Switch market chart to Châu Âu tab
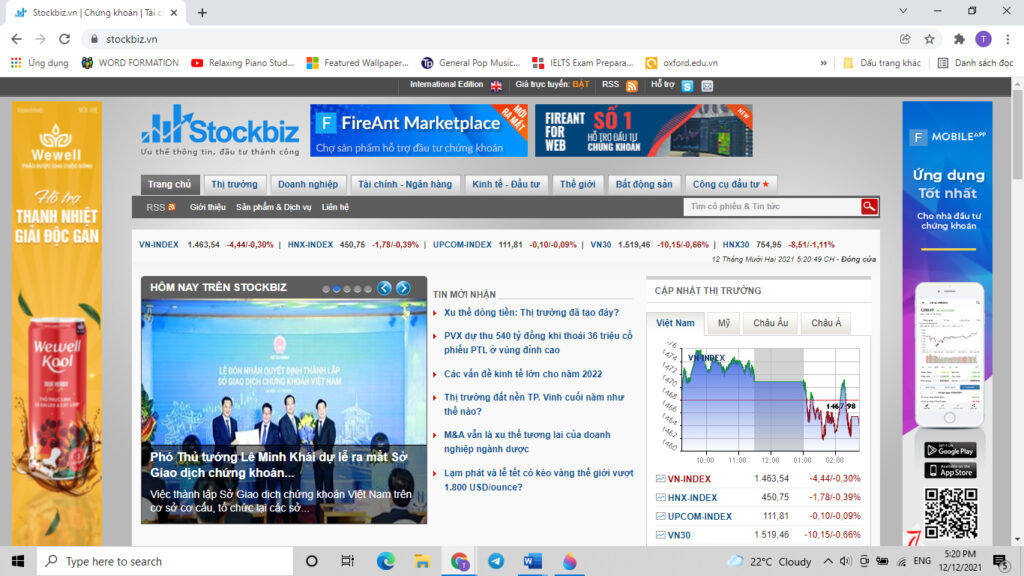Viewport: 1024px width, 576px height. (x=771, y=323)
